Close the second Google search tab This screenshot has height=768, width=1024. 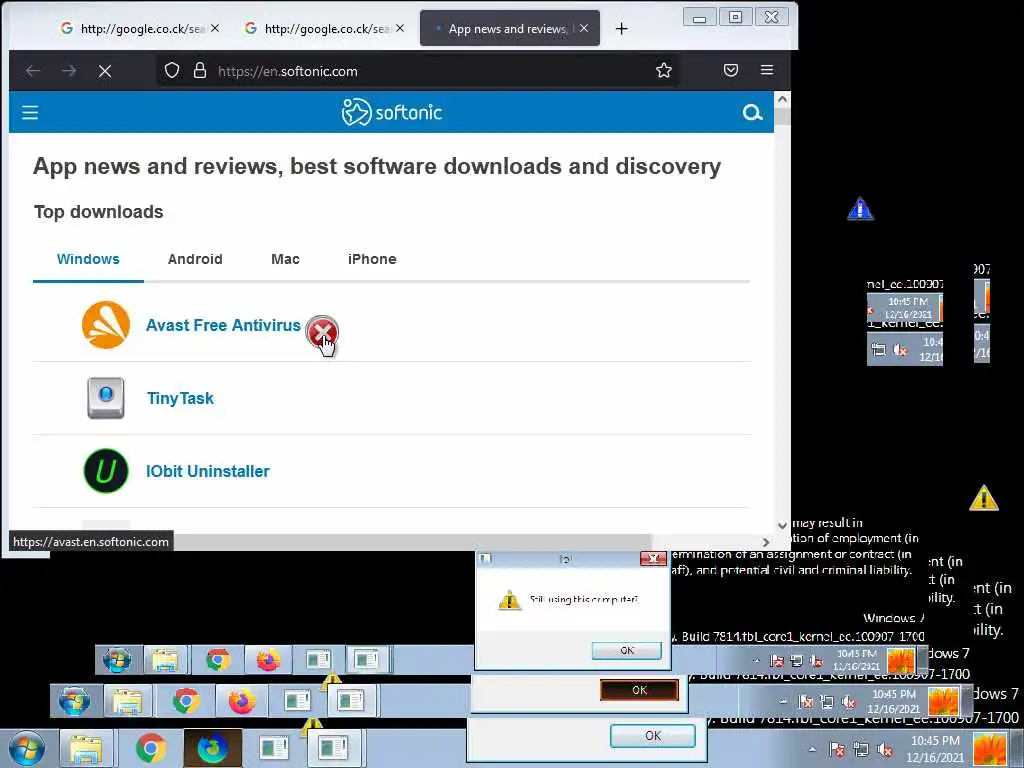click(x=400, y=29)
